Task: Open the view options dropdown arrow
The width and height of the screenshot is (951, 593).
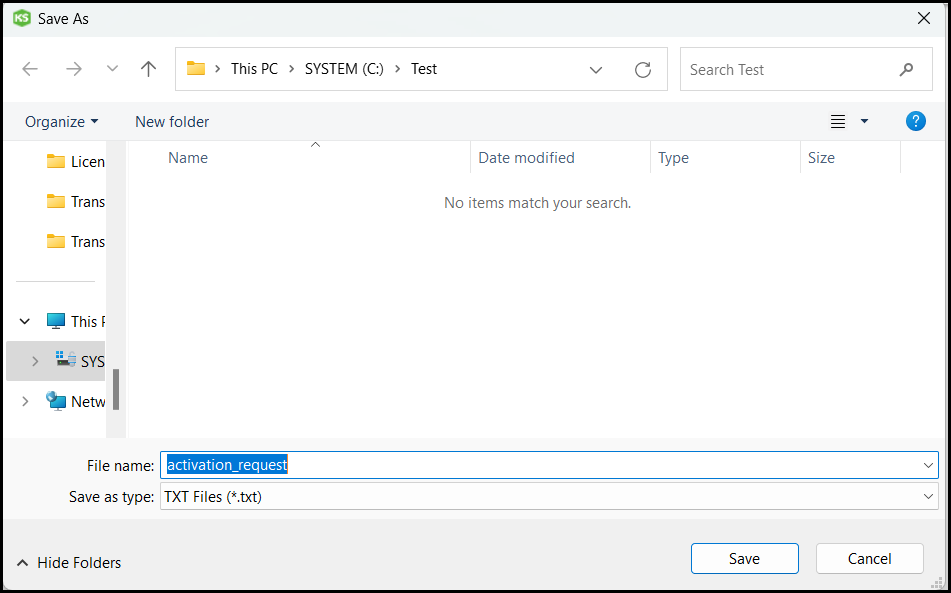Action: click(864, 122)
